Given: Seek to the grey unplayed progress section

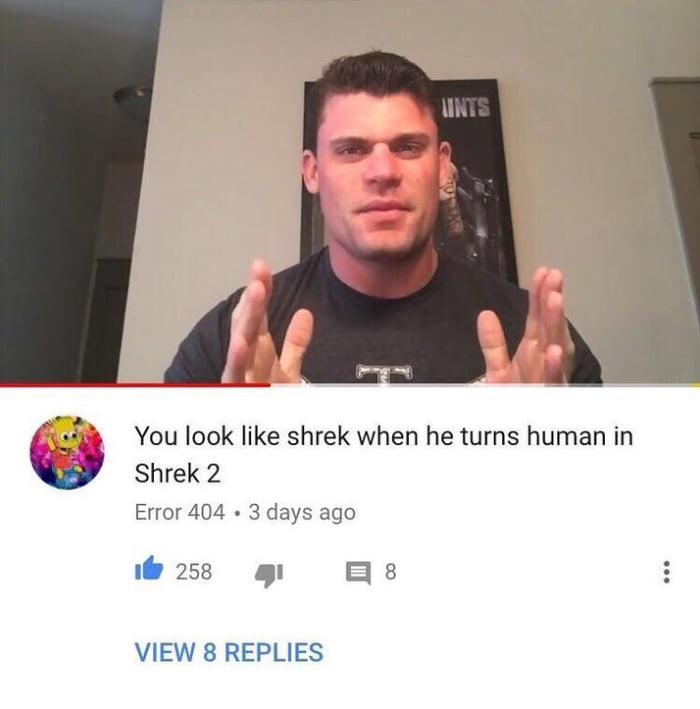Looking at the screenshot, I should (481, 385).
